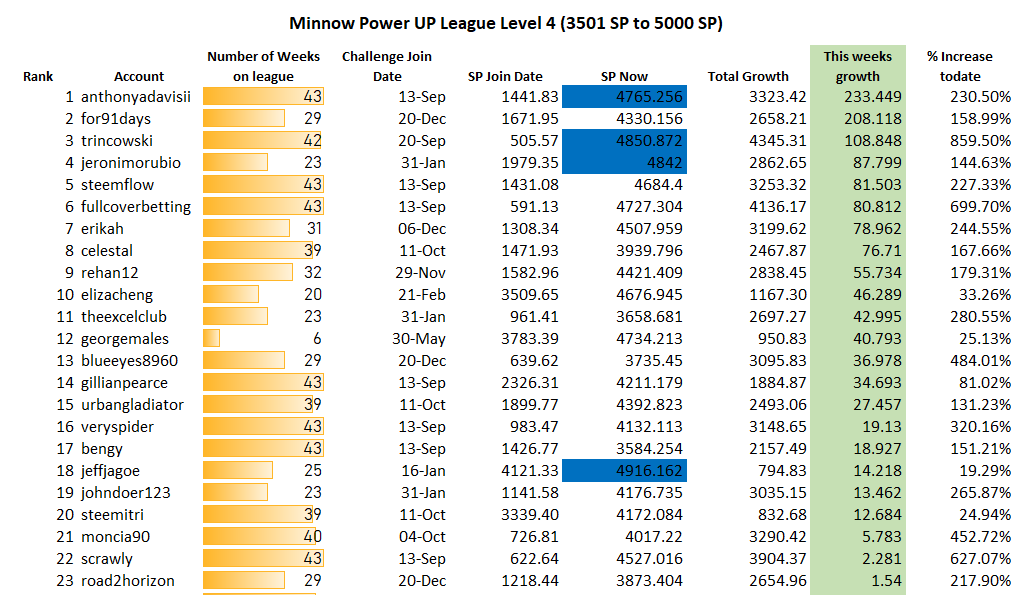1015x595 pixels.
Task: Click join date cell 29-Nov
Action: click(420, 273)
